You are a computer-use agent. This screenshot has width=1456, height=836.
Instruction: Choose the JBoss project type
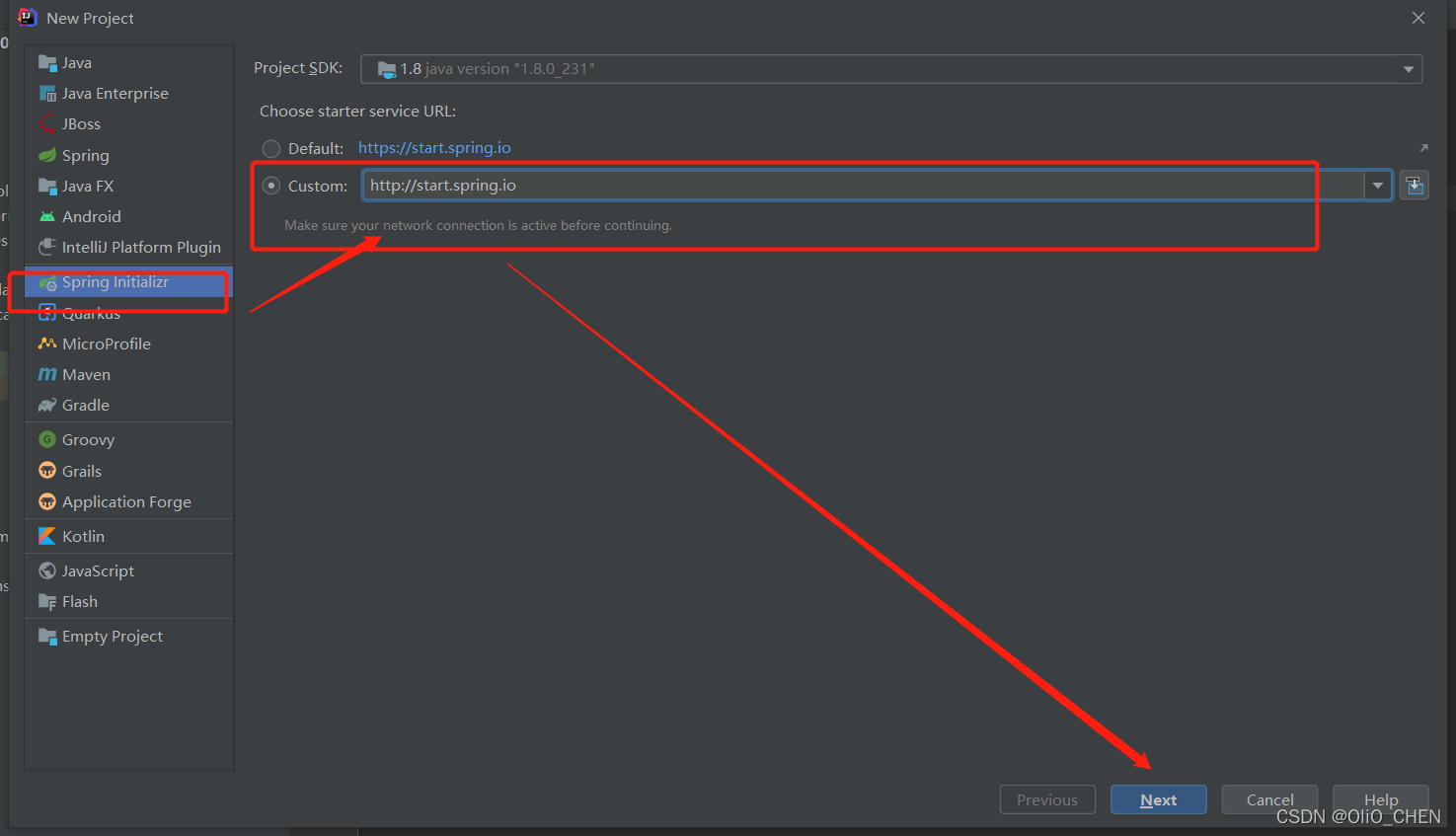[82, 123]
